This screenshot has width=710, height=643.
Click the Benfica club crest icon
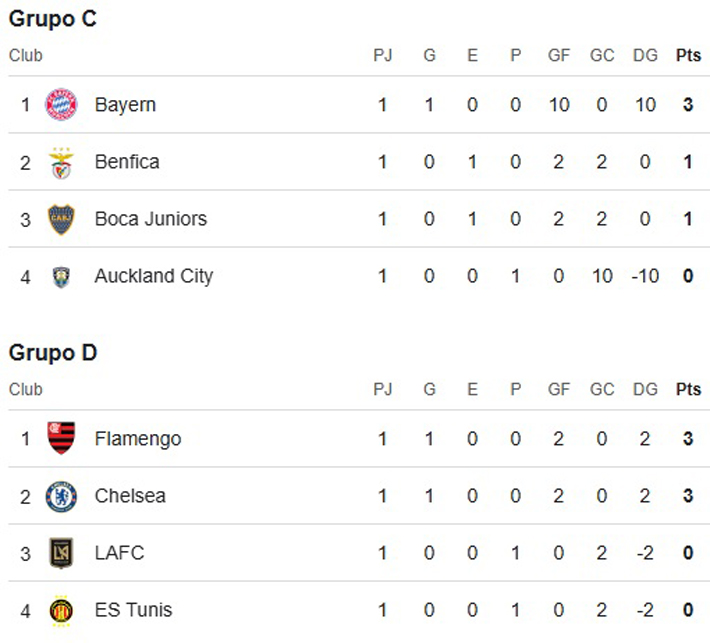61,163
